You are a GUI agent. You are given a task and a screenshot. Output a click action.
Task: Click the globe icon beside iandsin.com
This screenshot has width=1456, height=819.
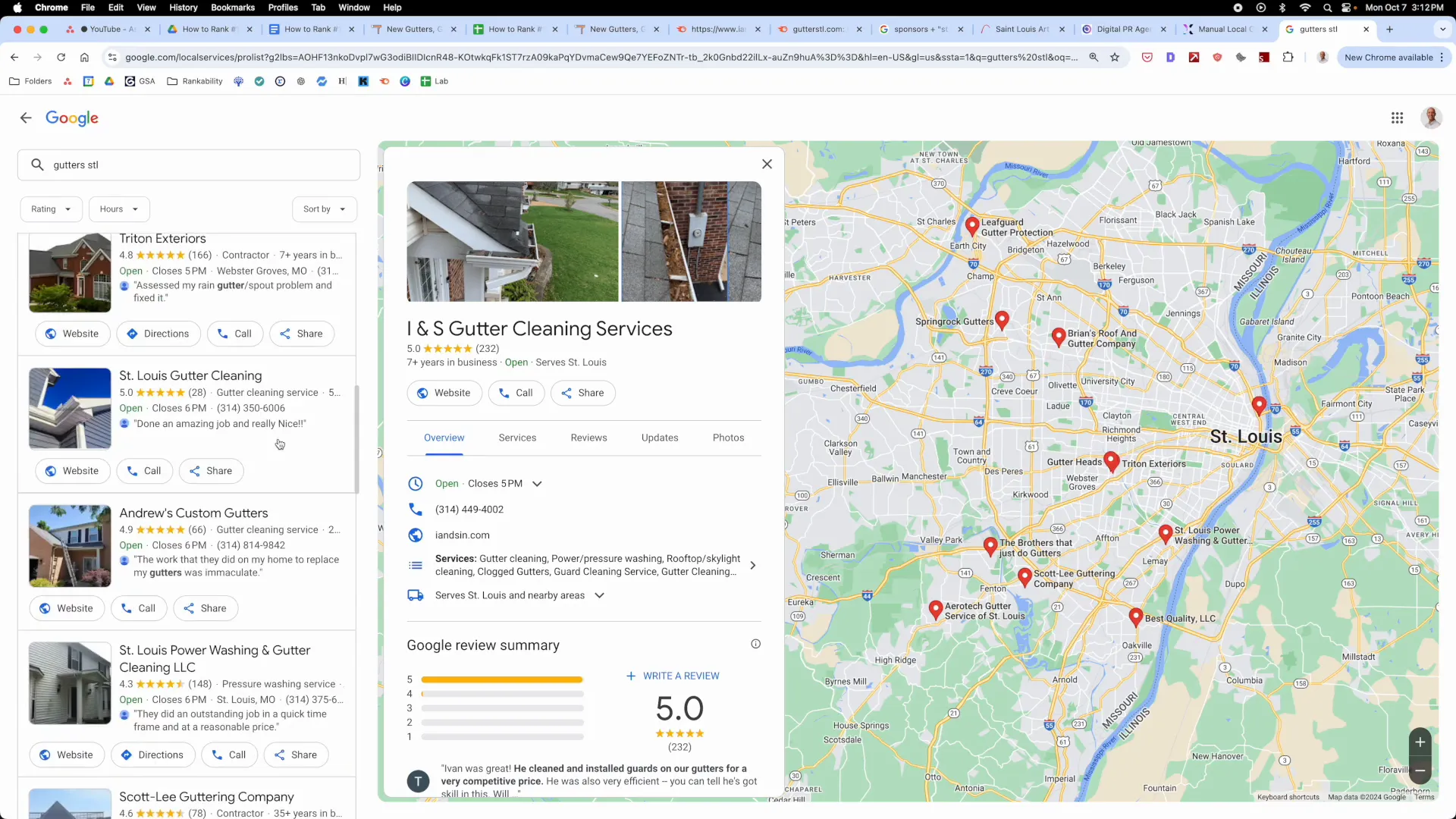(416, 535)
